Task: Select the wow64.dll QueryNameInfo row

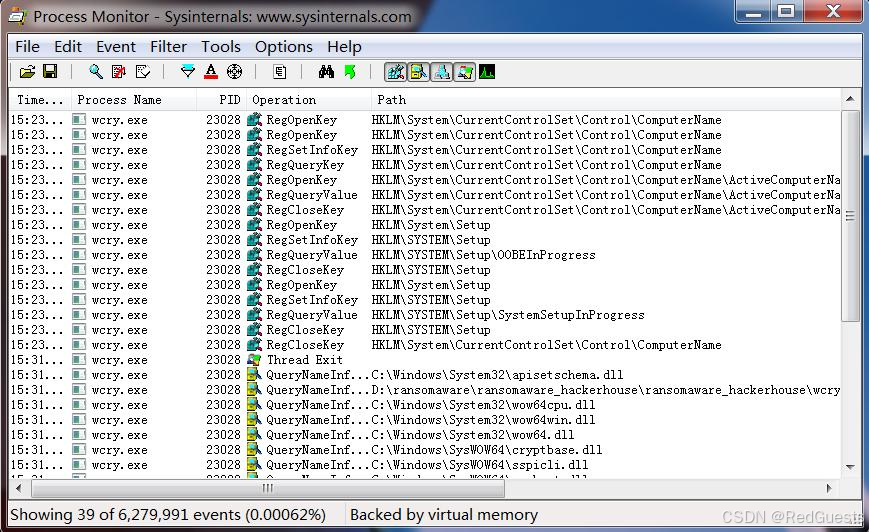Action: click(x=425, y=434)
